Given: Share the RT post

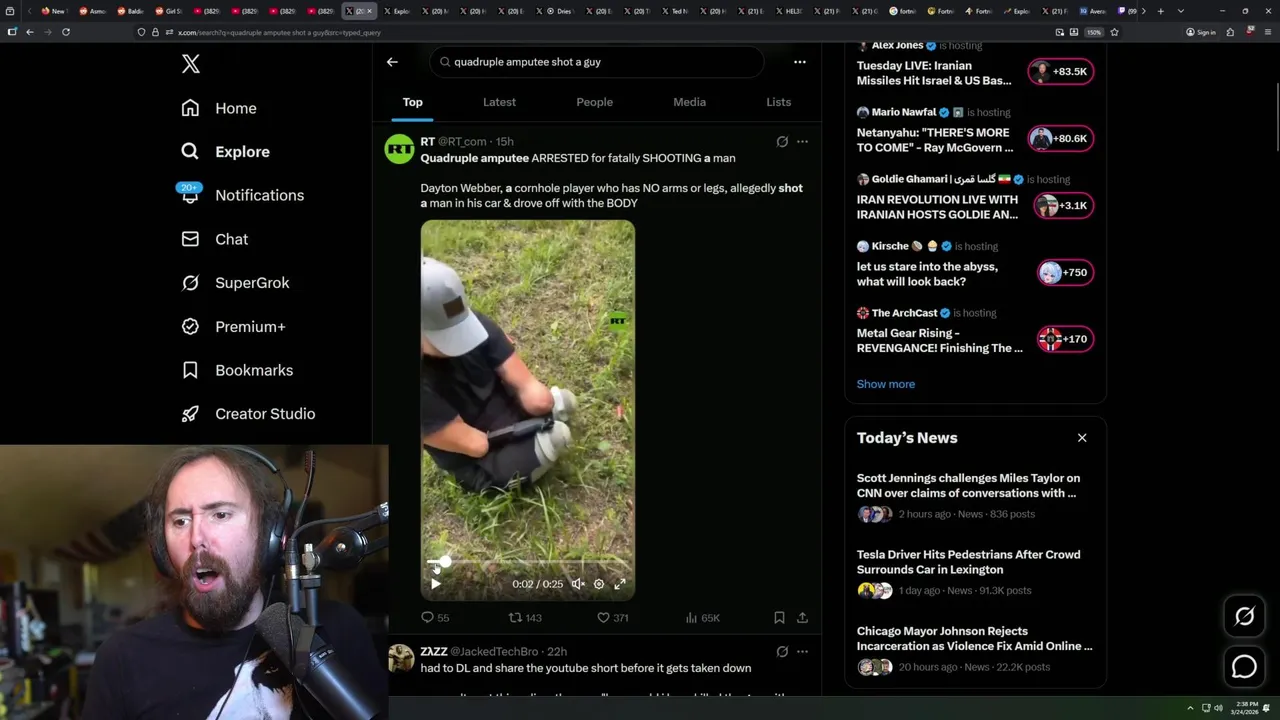Looking at the screenshot, I should coord(802,618).
